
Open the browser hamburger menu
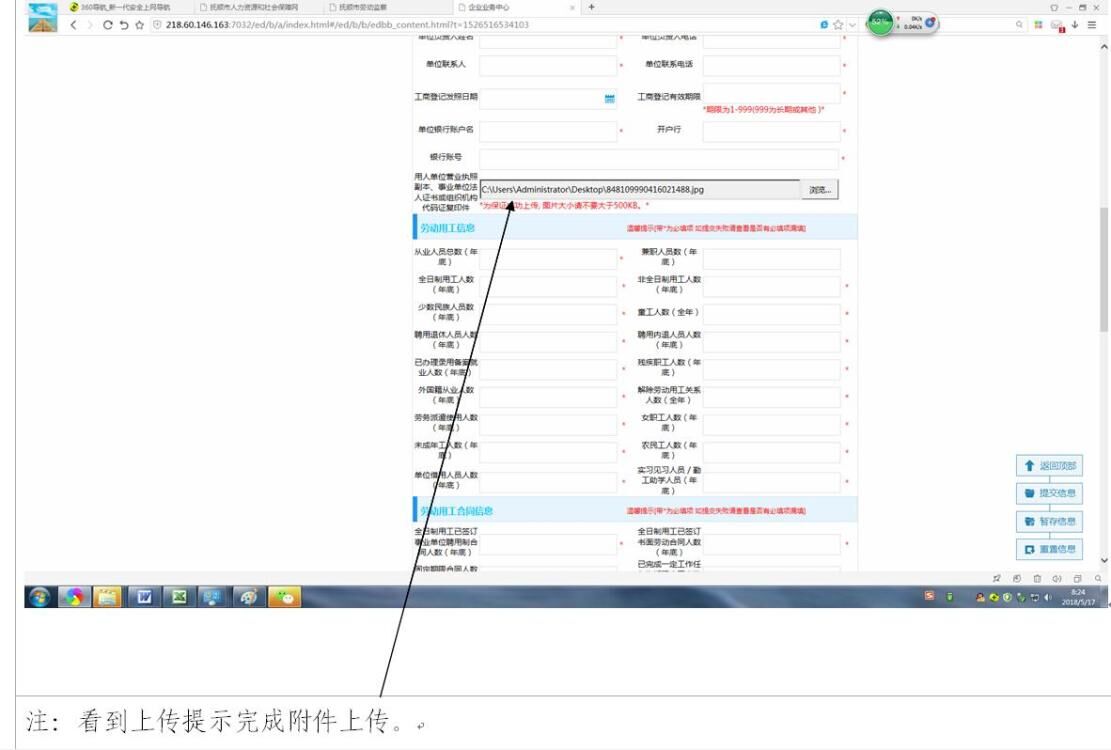click(x=1092, y=25)
